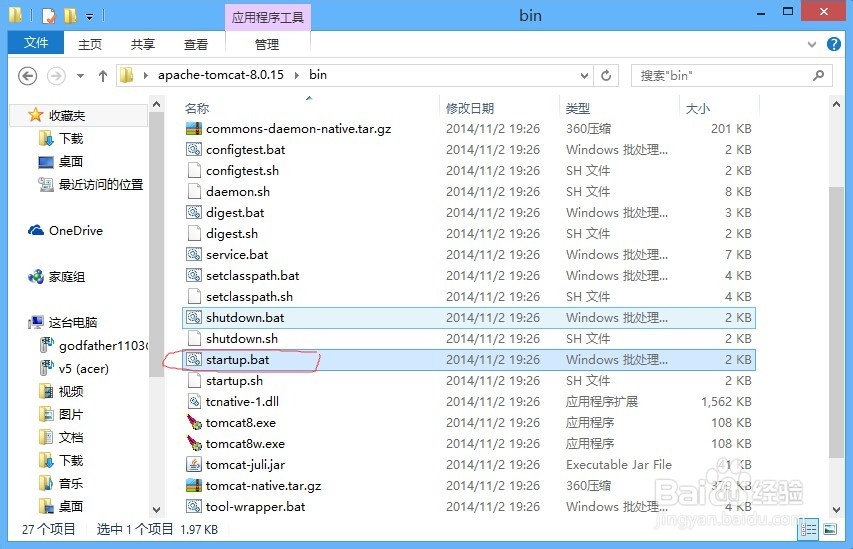Select the startup.bat file icon
The image size is (853, 549).
[x=194, y=360]
